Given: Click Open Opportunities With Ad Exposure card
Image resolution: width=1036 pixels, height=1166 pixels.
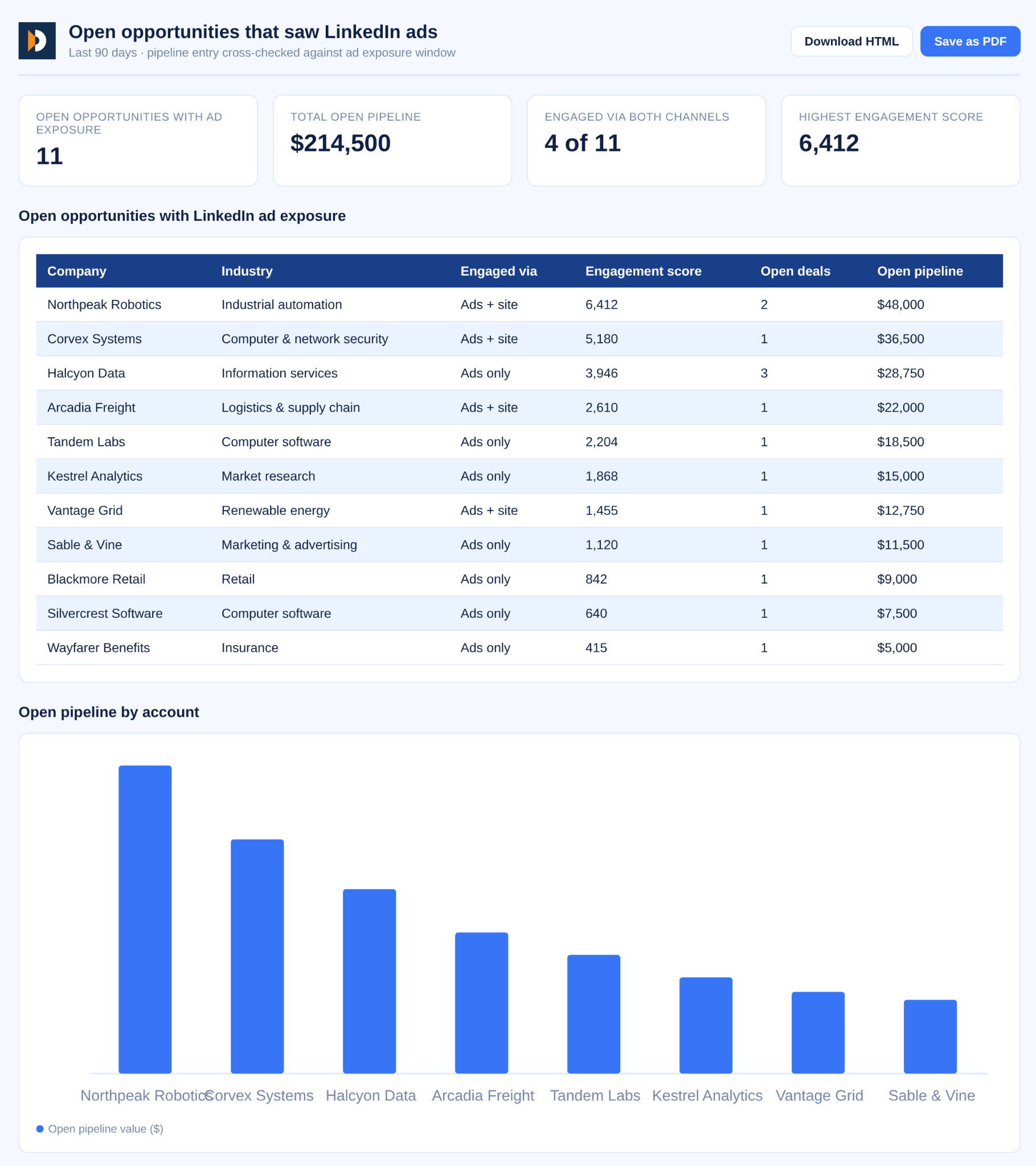Looking at the screenshot, I should point(138,140).
